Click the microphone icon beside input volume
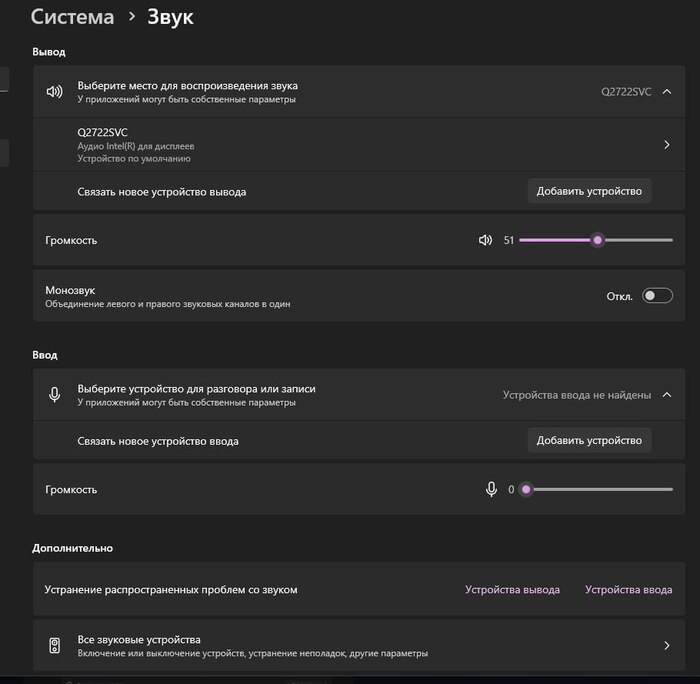 (x=491, y=489)
